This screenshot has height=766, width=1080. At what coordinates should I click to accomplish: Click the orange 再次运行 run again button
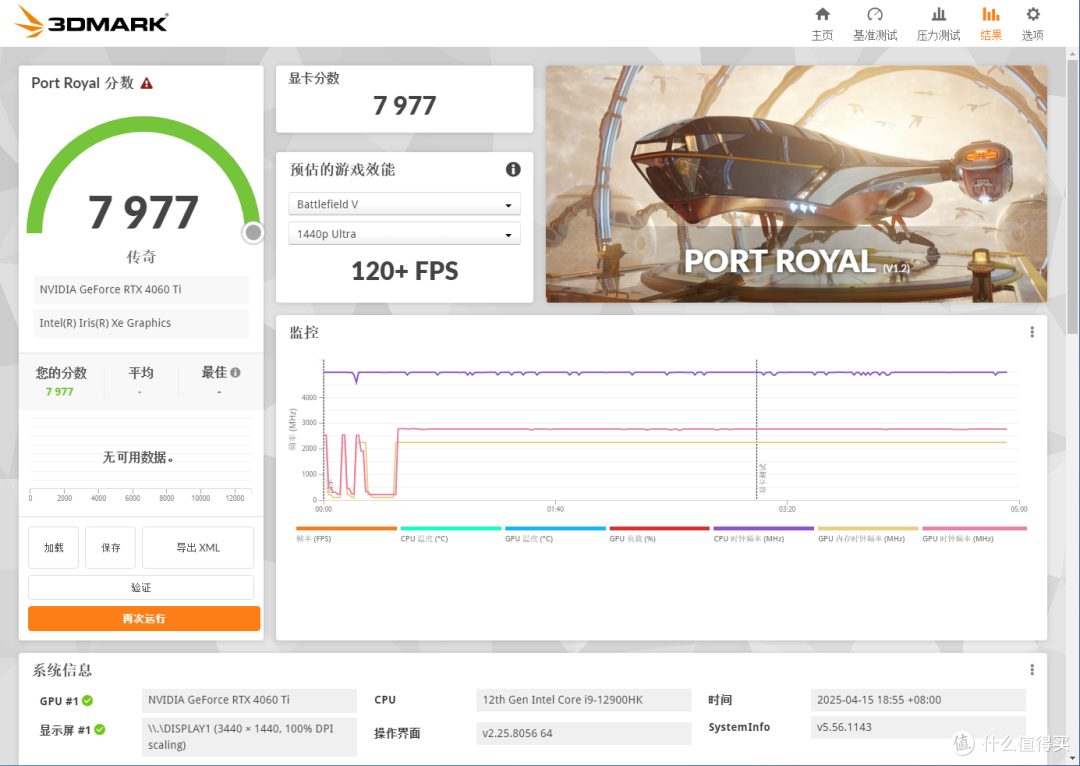coord(144,619)
